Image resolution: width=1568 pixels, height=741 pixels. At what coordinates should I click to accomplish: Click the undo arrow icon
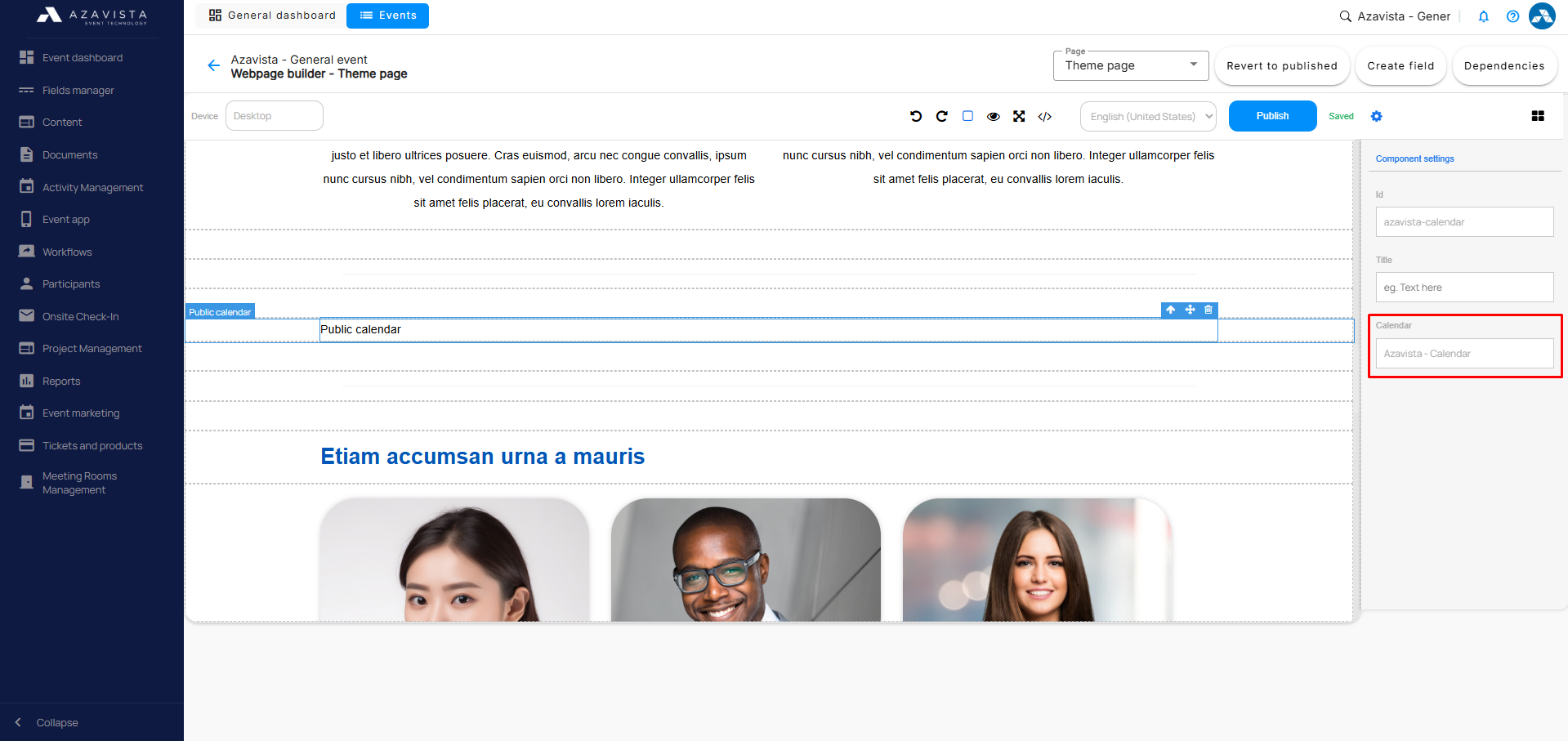916,116
